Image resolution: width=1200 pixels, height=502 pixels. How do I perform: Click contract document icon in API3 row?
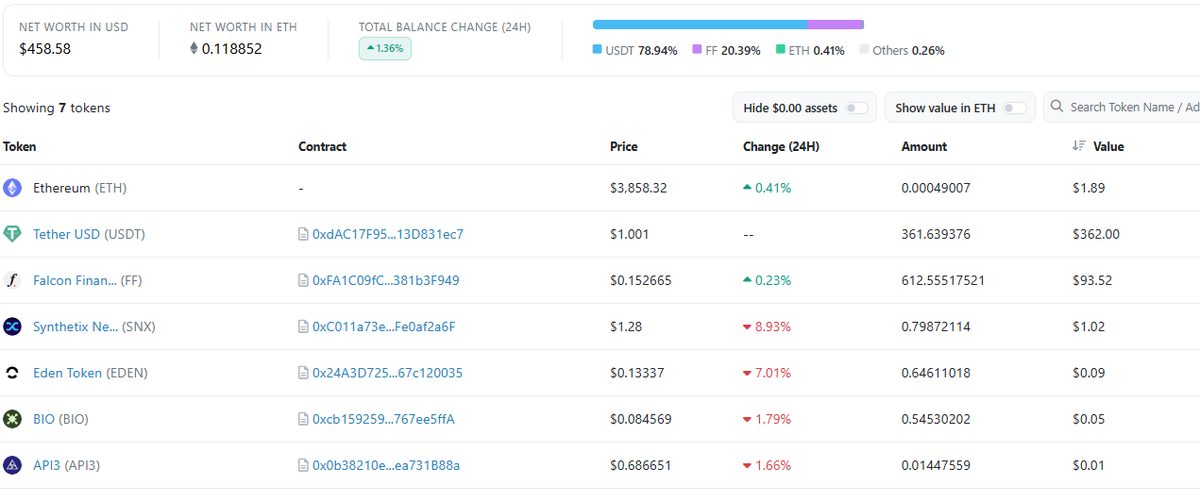point(303,465)
